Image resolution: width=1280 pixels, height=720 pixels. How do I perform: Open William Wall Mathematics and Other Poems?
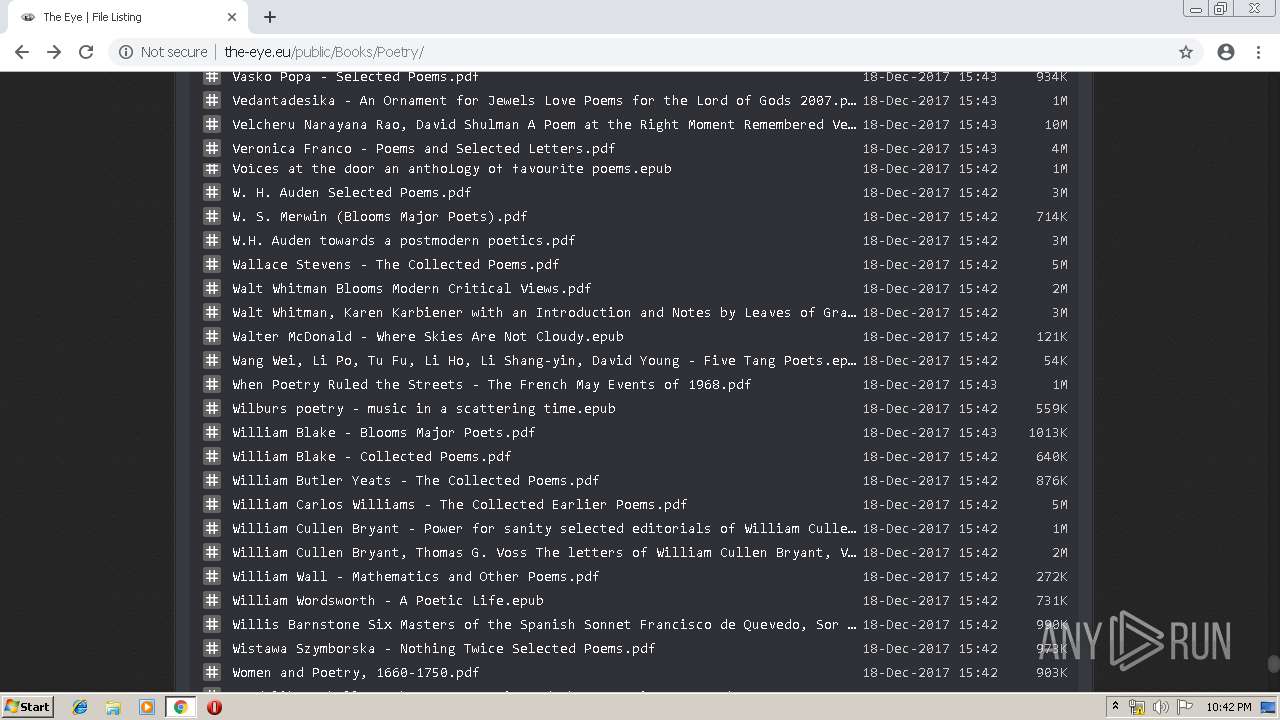(x=415, y=576)
